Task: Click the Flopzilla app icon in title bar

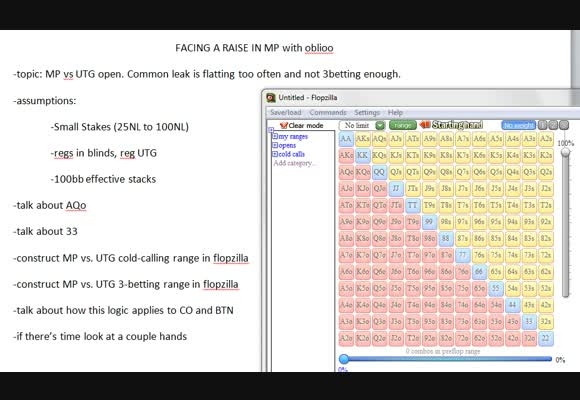Action: (x=271, y=98)
